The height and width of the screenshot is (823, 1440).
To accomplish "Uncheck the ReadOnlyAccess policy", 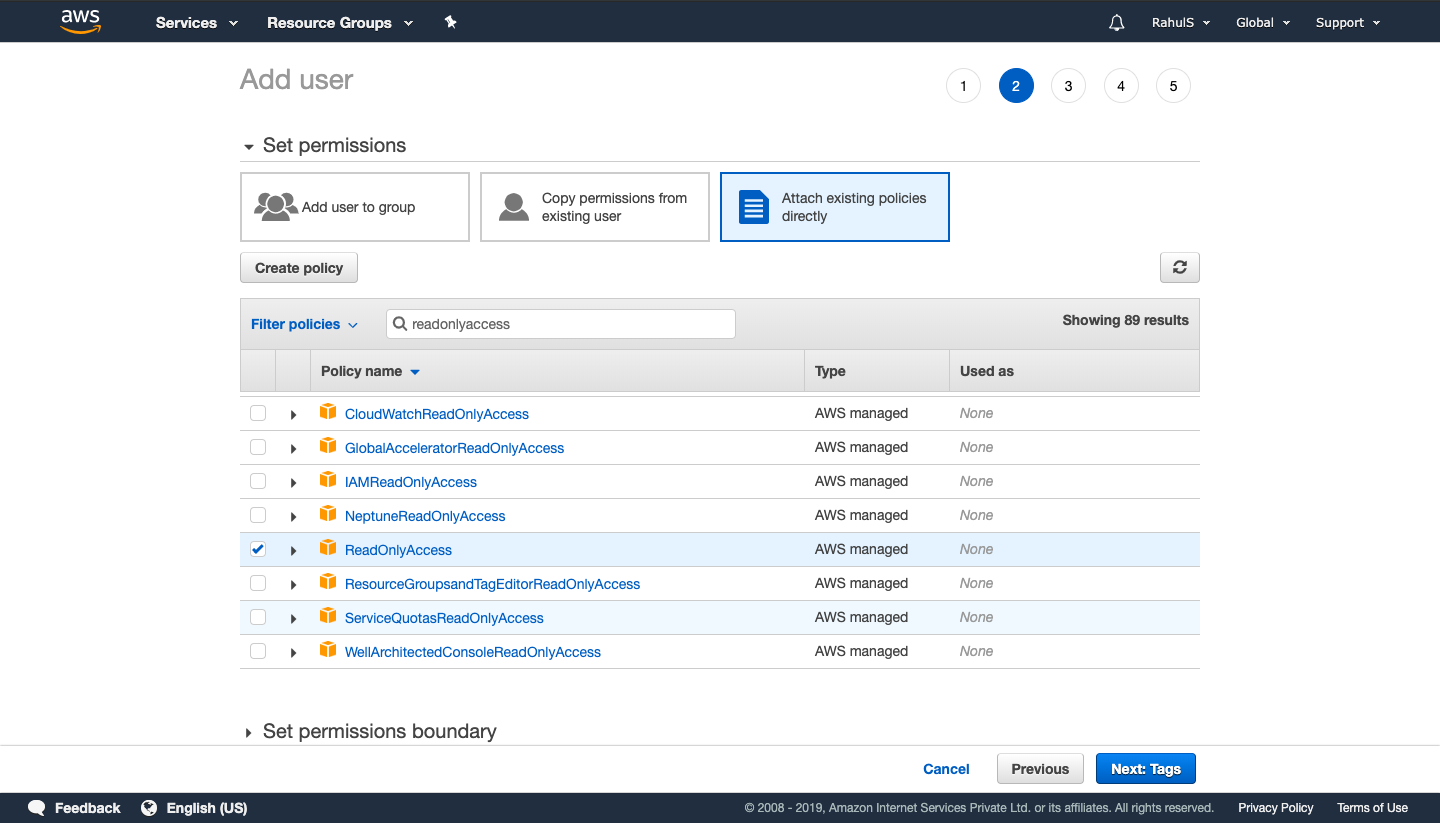I will (x=258, y=549).
